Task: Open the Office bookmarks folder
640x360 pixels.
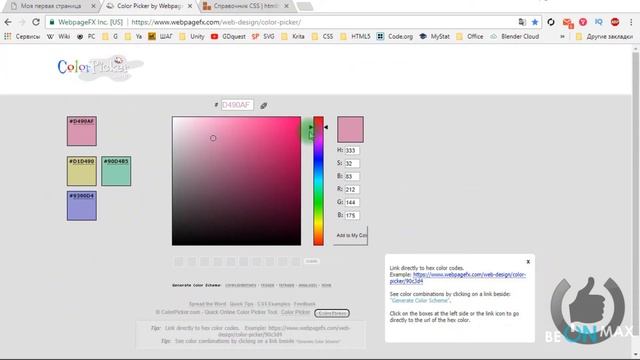Action: point(470,36)
